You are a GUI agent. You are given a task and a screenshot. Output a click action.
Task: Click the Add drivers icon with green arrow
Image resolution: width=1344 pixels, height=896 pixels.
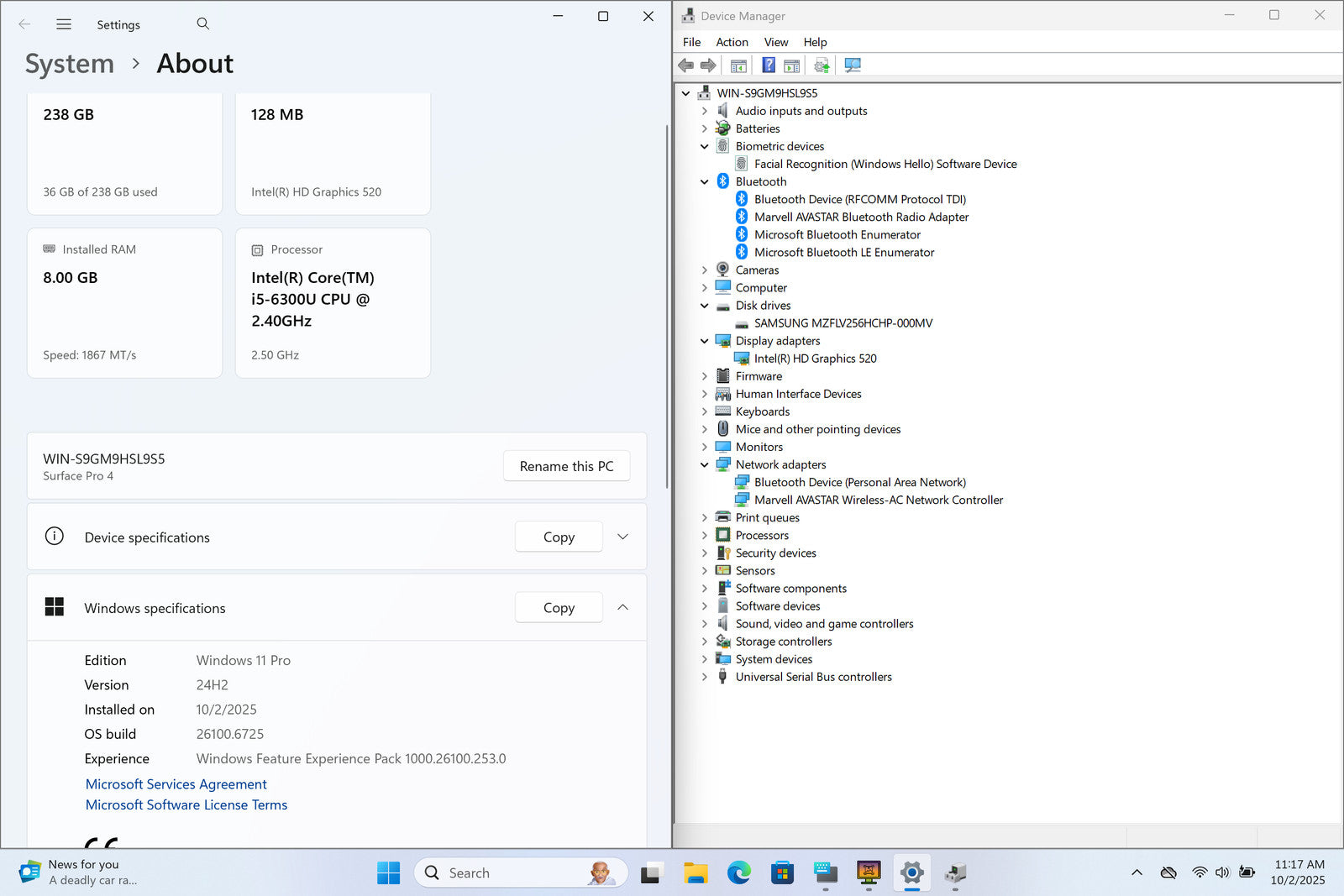[x=822, y=65]
